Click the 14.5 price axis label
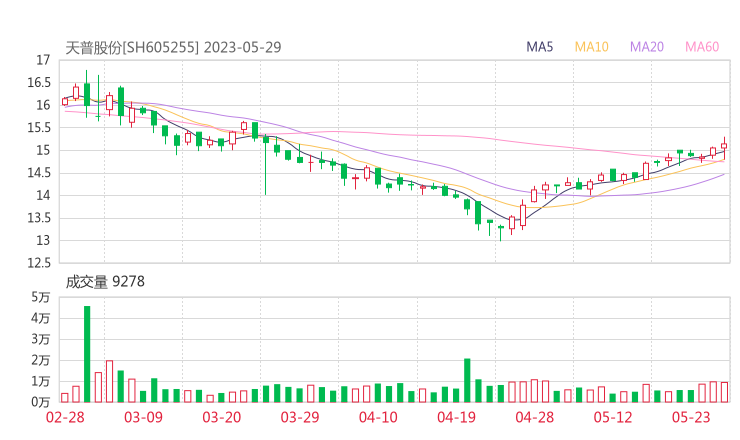Image resolution: width=740 pixels, height=440 pixels. (x=39, y=173)
